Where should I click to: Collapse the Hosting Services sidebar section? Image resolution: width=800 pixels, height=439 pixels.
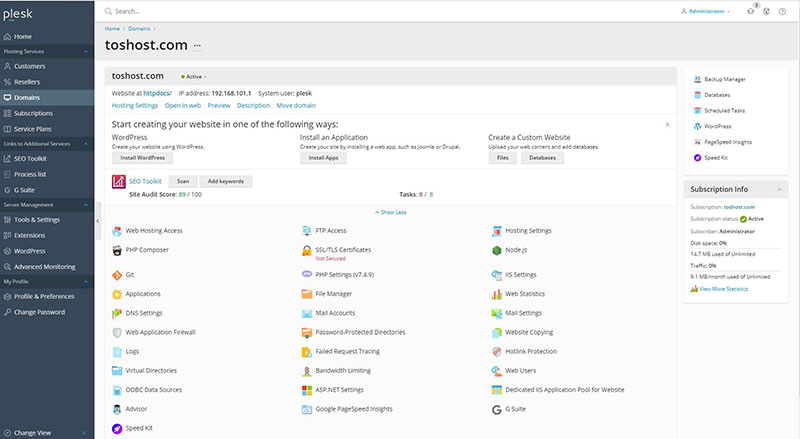click(x=85, y=52)
